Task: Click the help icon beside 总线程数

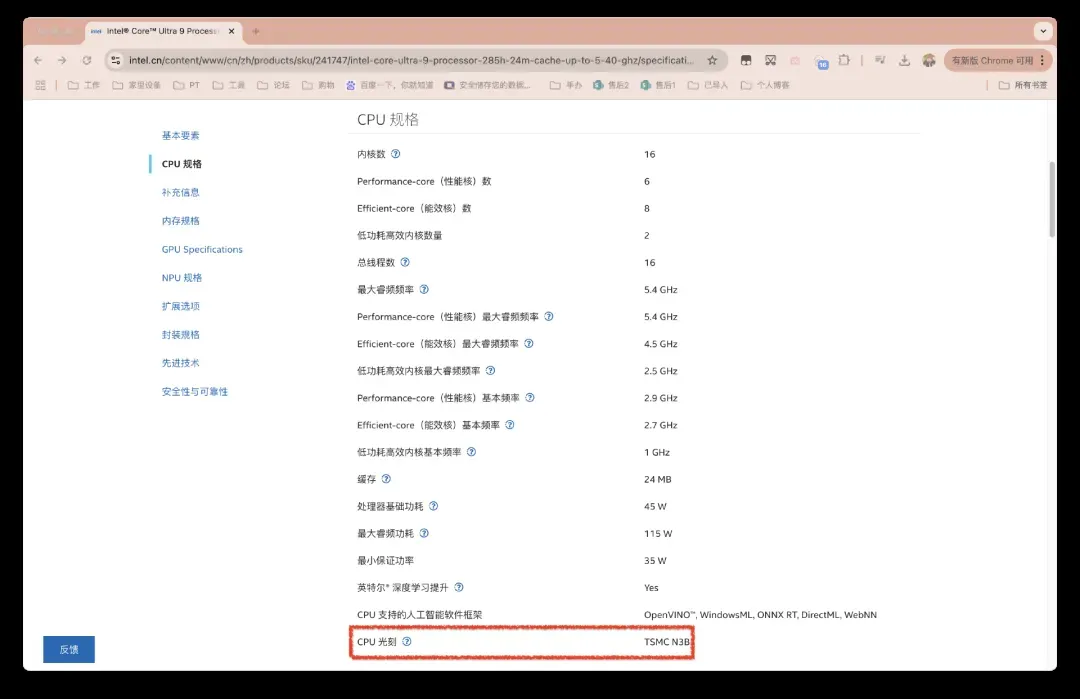Action: click(404, 262)
